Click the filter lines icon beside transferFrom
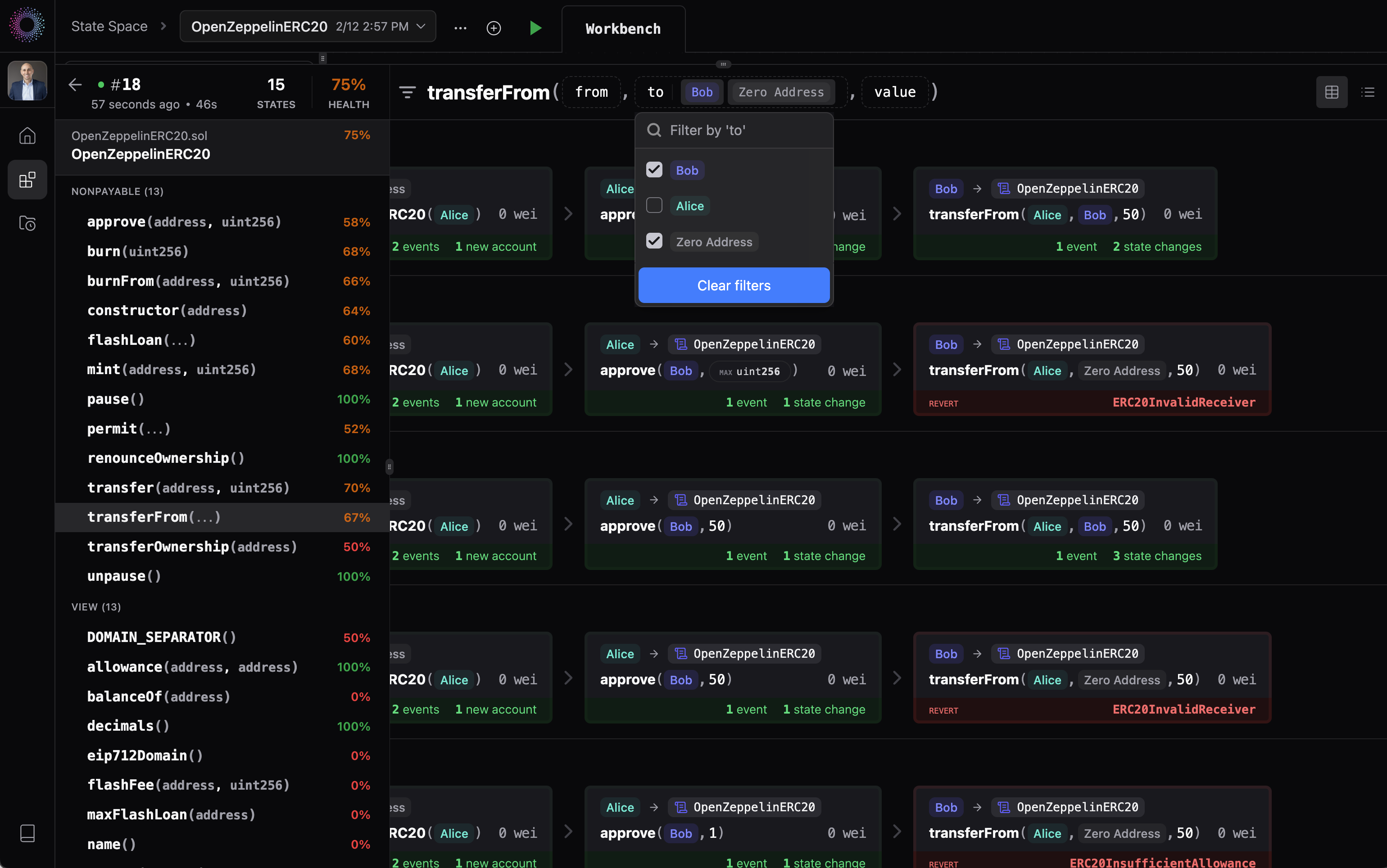The width and height of the screenshot is (1387, 868). [407, 92]
